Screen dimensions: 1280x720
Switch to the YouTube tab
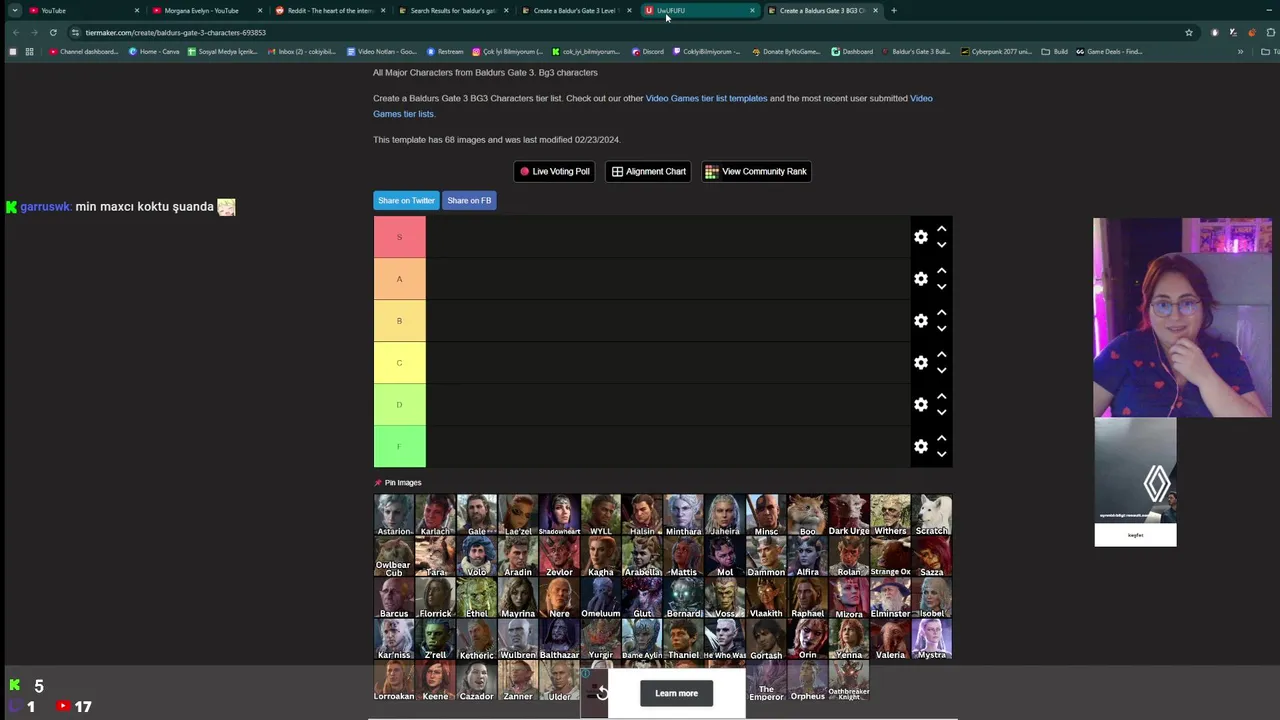coord(84,10)
